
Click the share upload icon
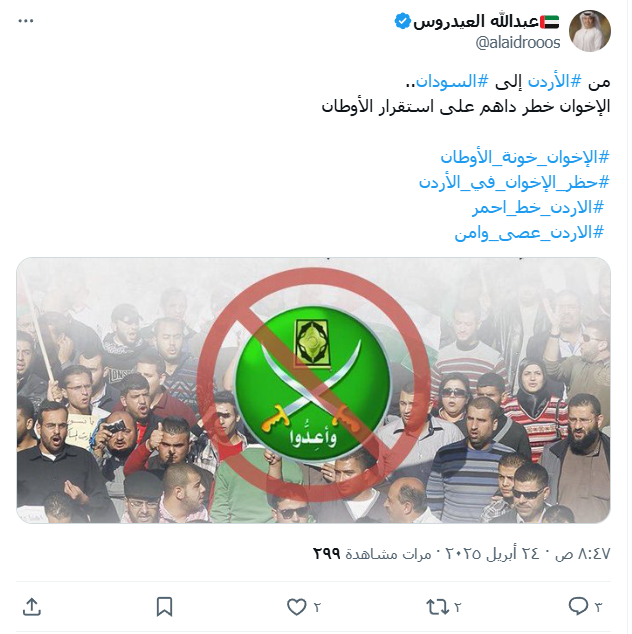(x=32, y=607)
